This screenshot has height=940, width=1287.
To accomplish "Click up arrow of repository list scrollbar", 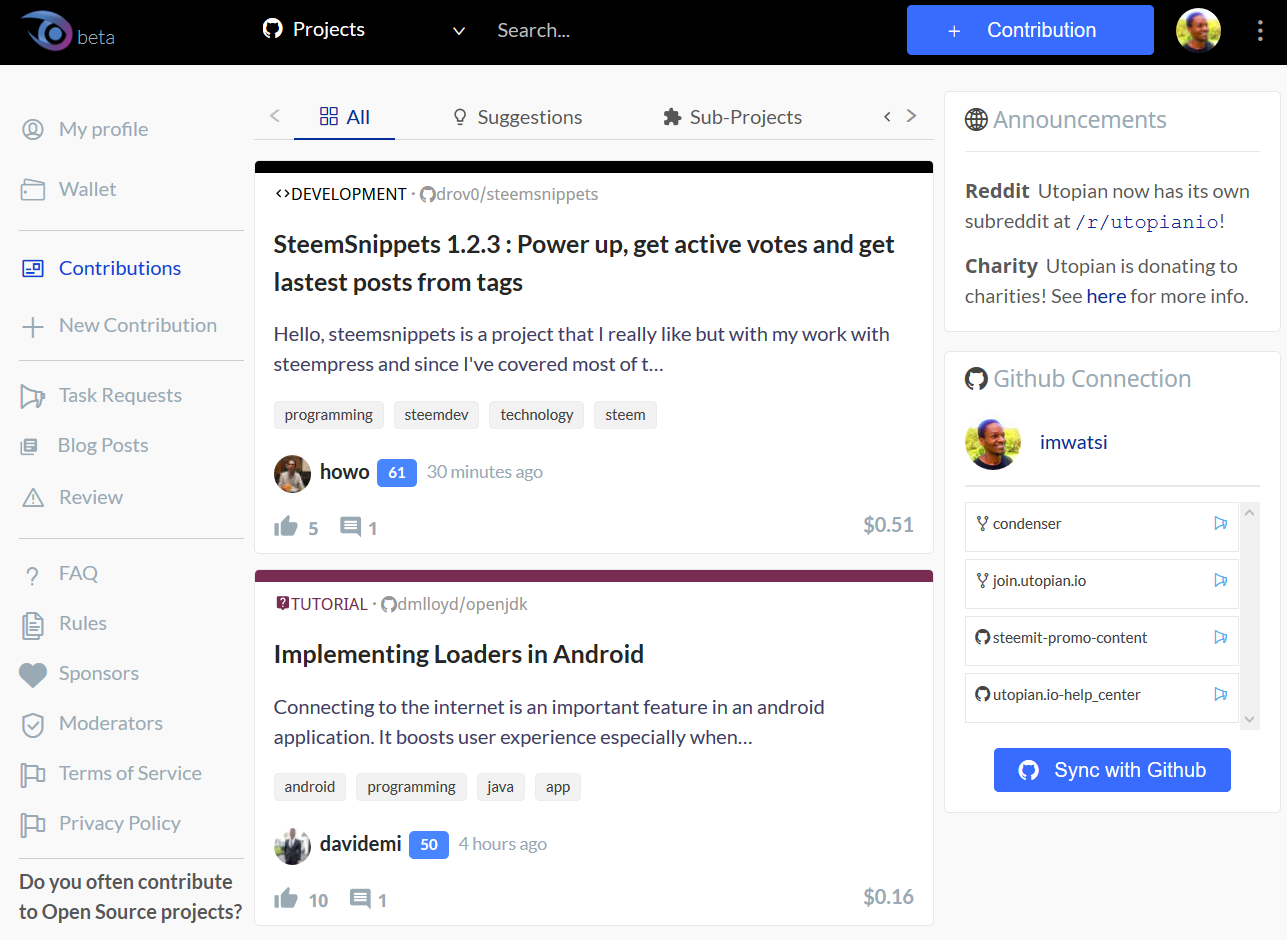I will coord(1250,512).
